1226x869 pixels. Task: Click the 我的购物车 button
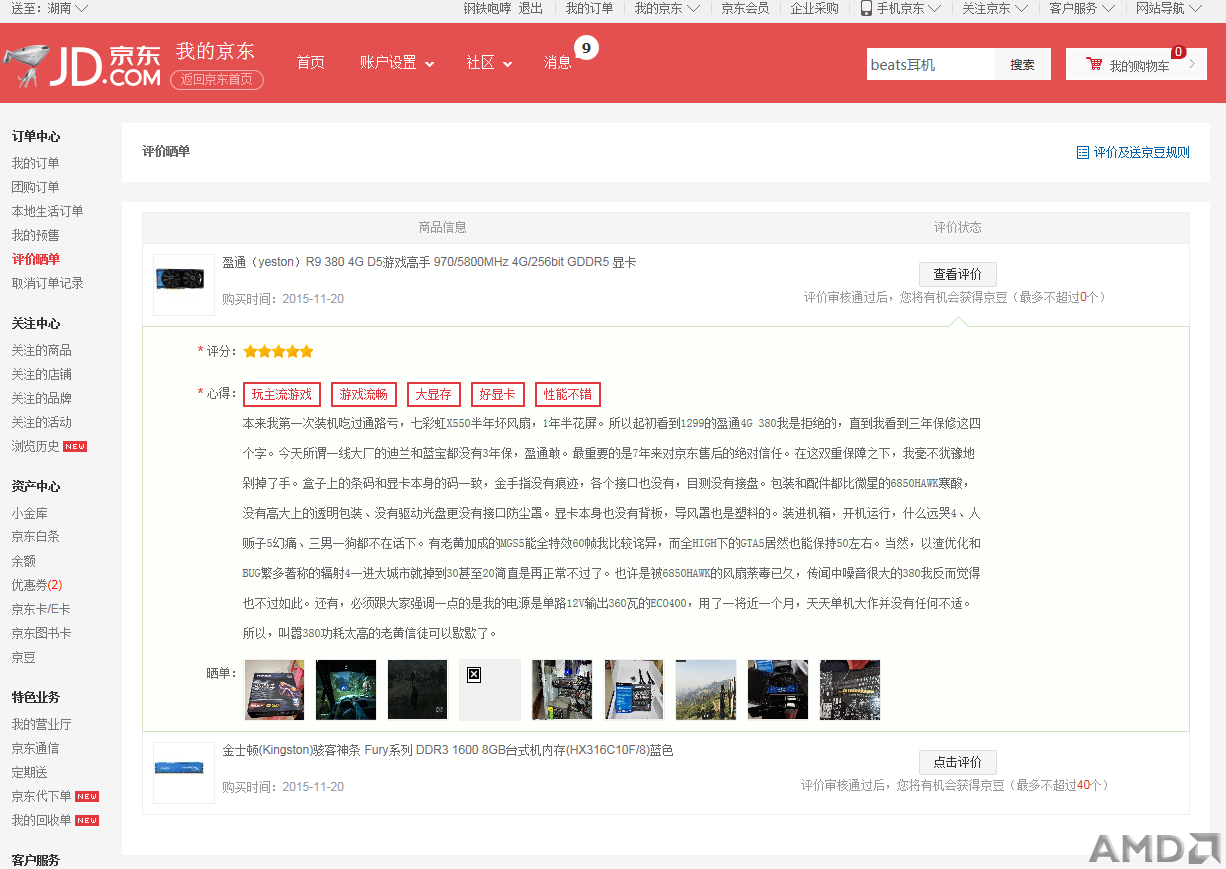coord(1136,64)
